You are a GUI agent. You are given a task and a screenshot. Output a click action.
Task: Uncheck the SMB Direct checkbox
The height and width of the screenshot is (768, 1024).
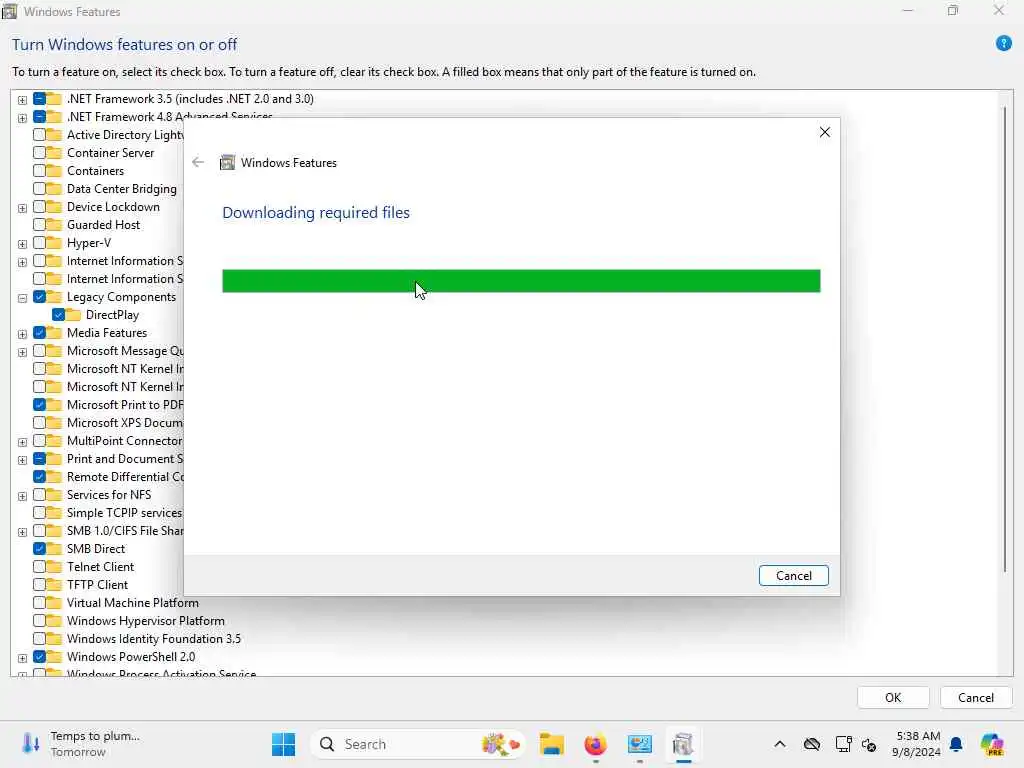[39, 549]
